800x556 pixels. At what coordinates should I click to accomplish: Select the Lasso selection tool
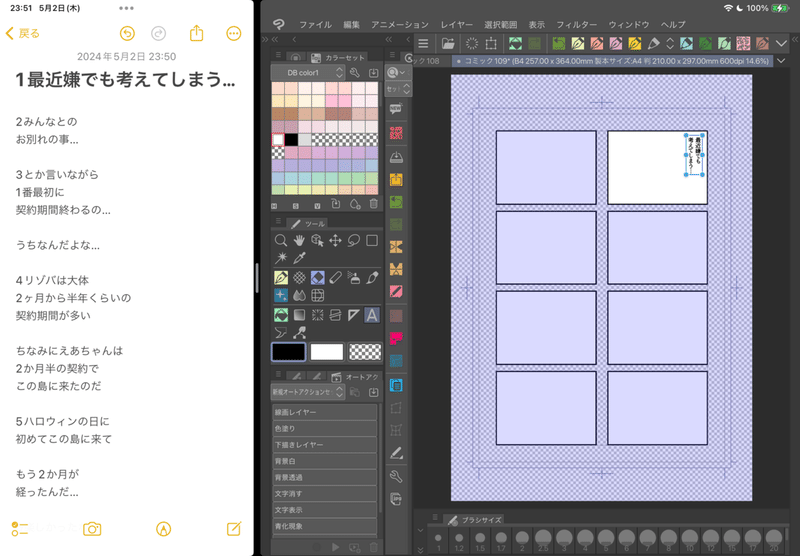coord(354,240)
